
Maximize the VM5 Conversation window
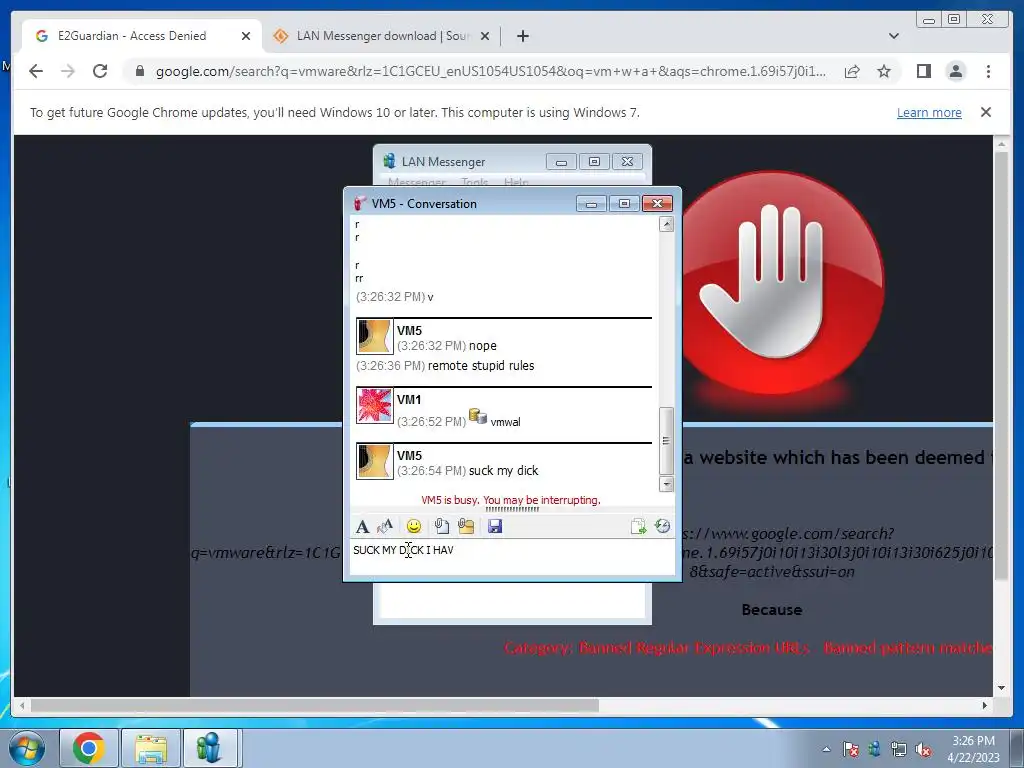pyautogui.click(x=624, y=204)
